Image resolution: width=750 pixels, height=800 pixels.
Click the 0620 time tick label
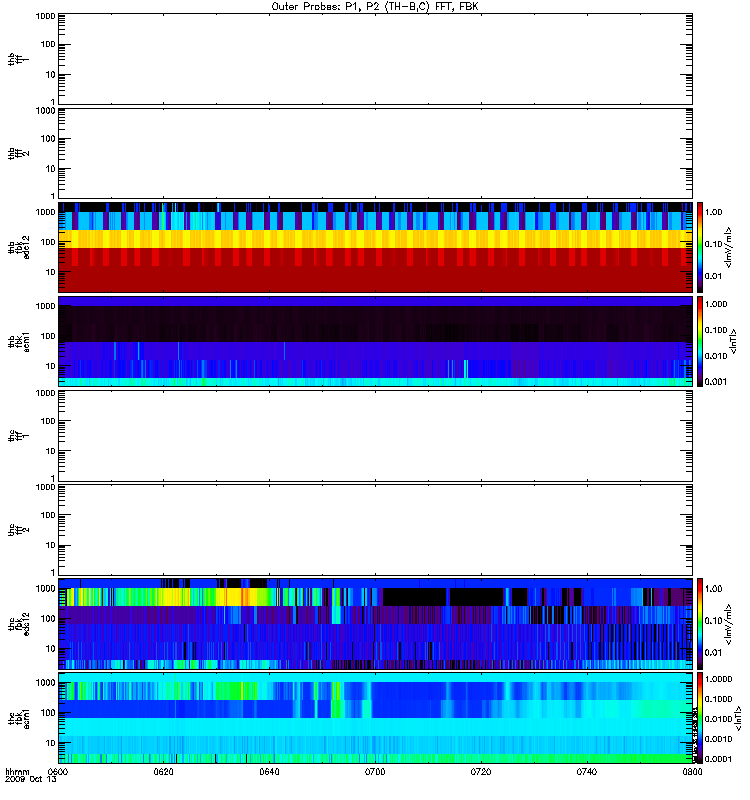164,771
